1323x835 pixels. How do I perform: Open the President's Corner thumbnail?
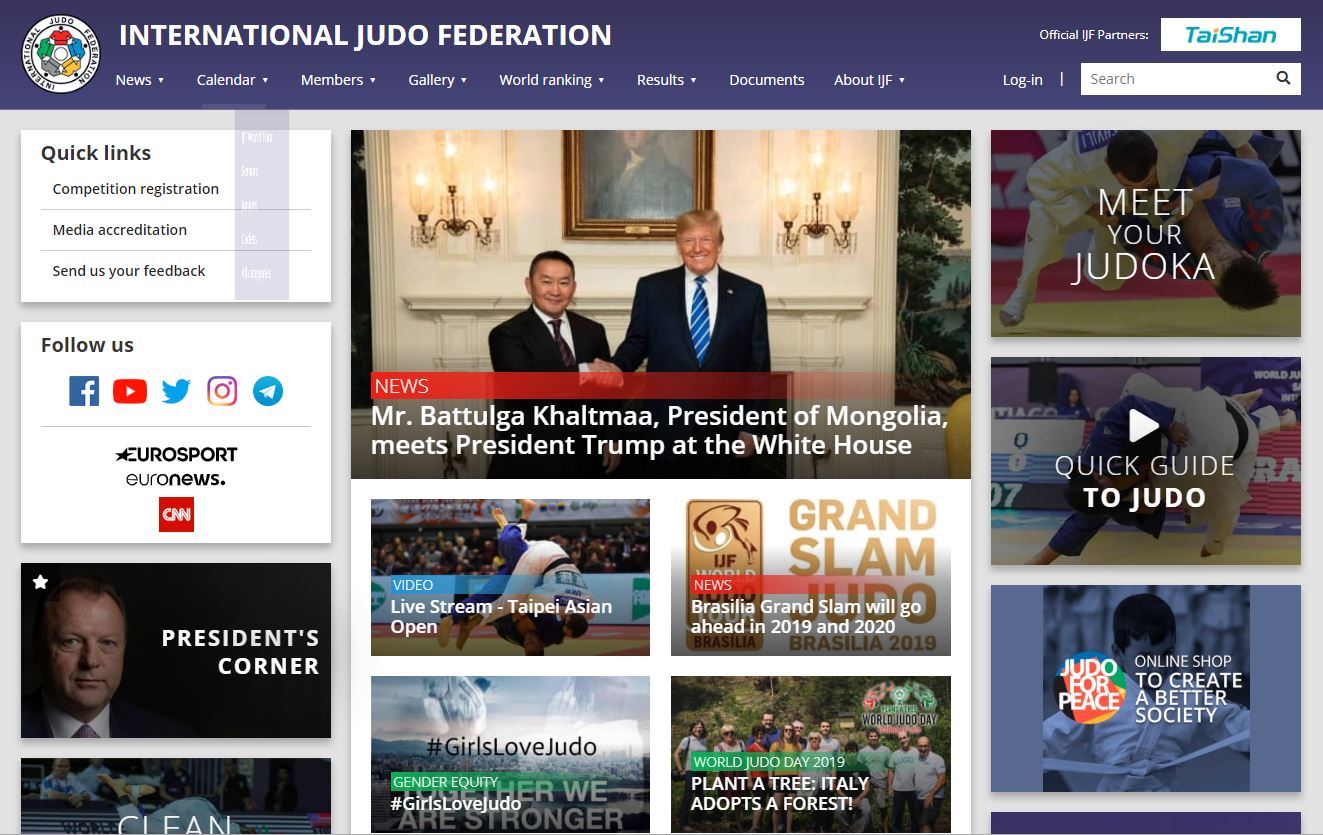176,650
